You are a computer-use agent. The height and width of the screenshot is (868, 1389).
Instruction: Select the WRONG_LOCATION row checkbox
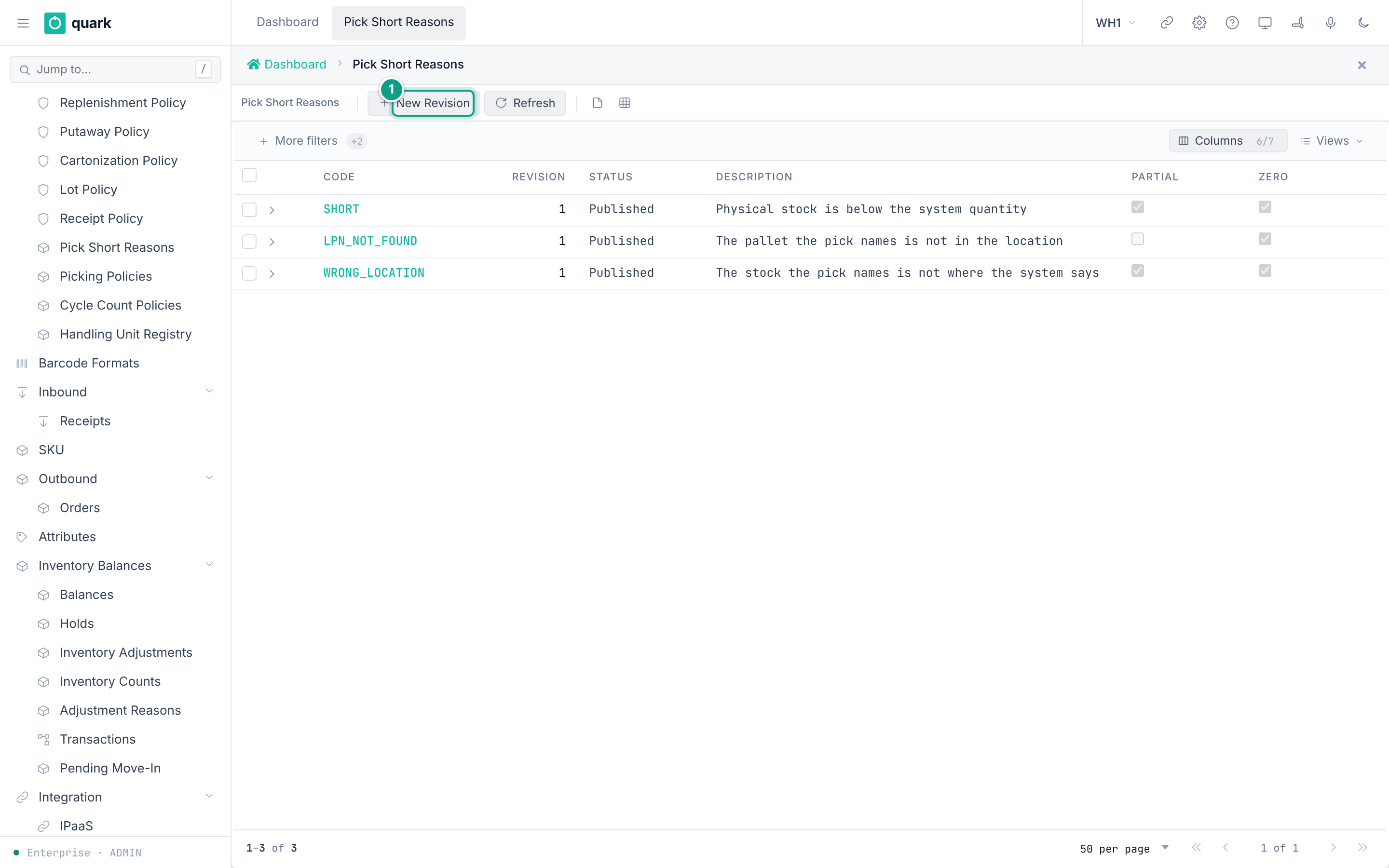pyautogui.click(x=249, y=273)
